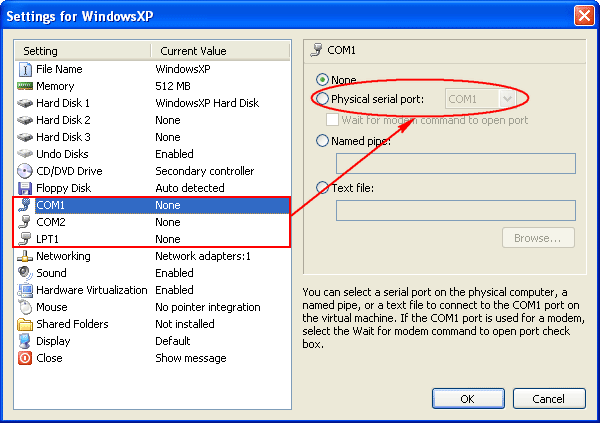Close the Settings for WindowsXP dialog

pos(584,16)
